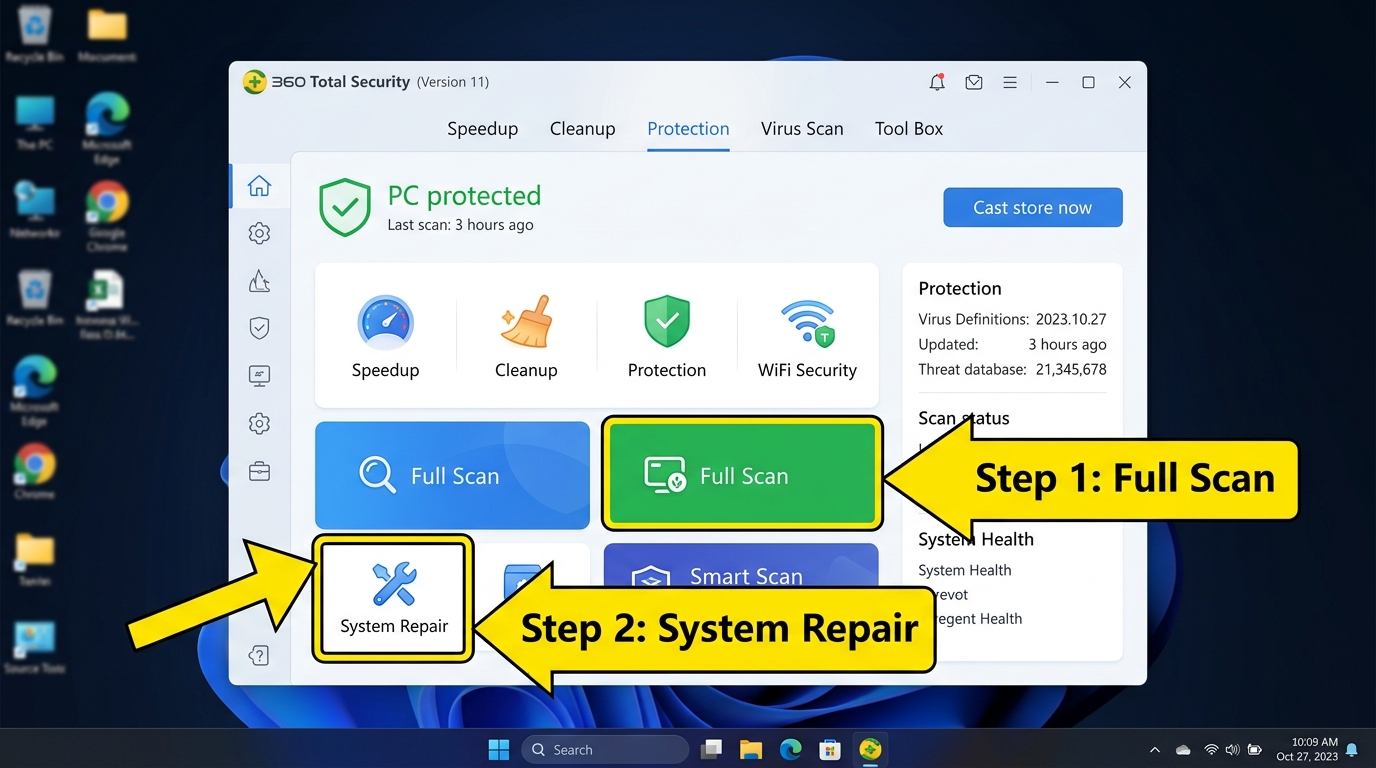1376x768 pixels.
Task: Click the 360 Total Security taskbar icon
Action: [x=869, y=748]
